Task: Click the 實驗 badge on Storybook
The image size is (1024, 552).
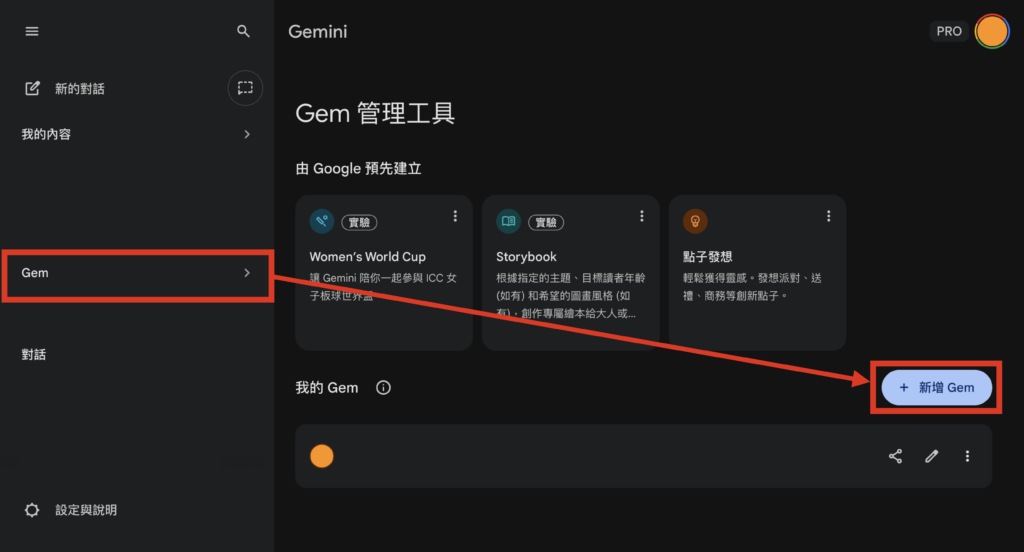Action: click(546, 222)
